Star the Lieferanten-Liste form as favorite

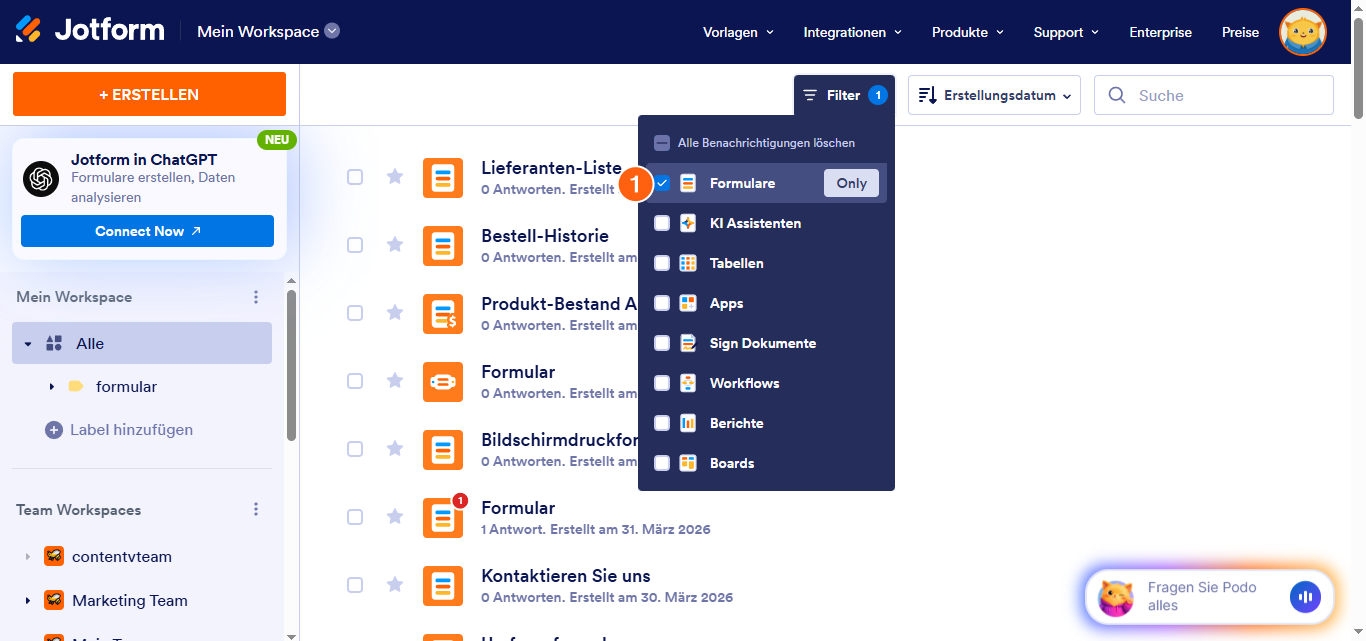click(x=395, y=177)
